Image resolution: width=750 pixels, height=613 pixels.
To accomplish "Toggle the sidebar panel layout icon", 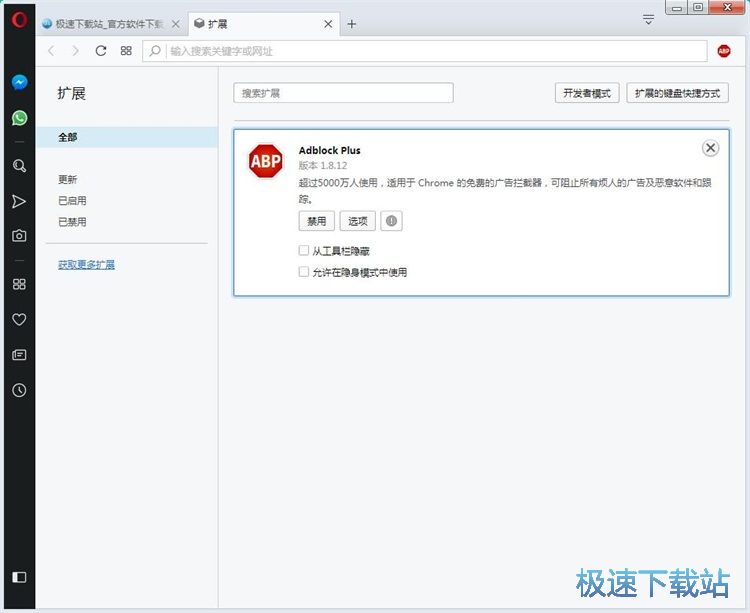I will [19, 577].
